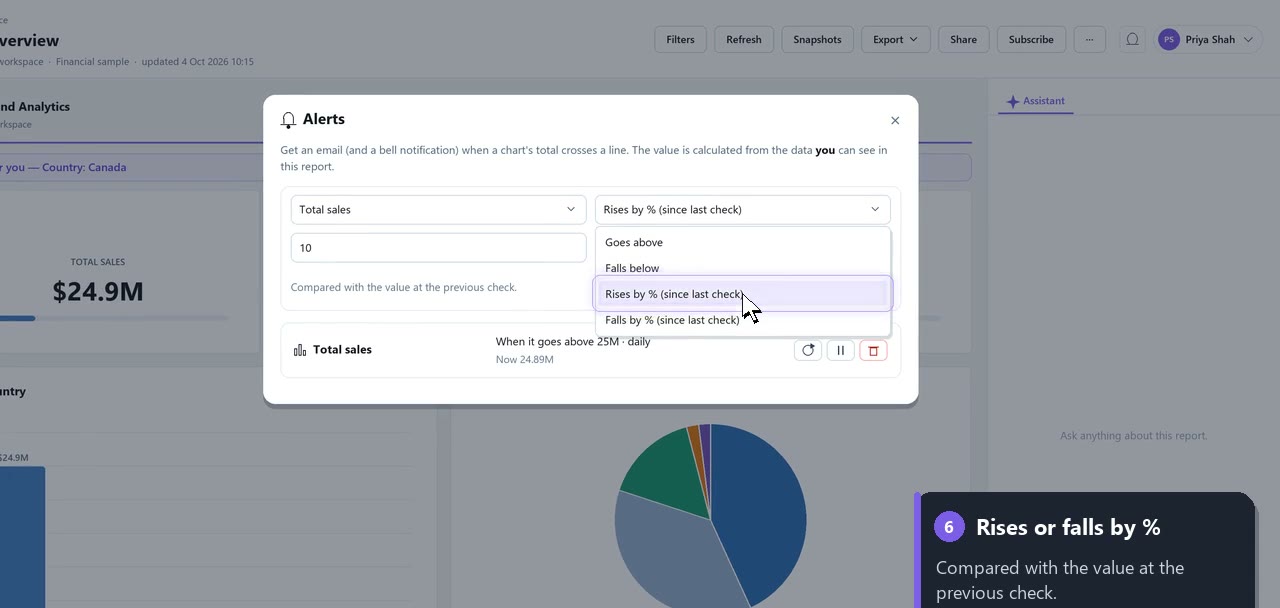Open the Filters button
Image resolution: width=1280 pixels, height=608 pixels.
point(680,39)
